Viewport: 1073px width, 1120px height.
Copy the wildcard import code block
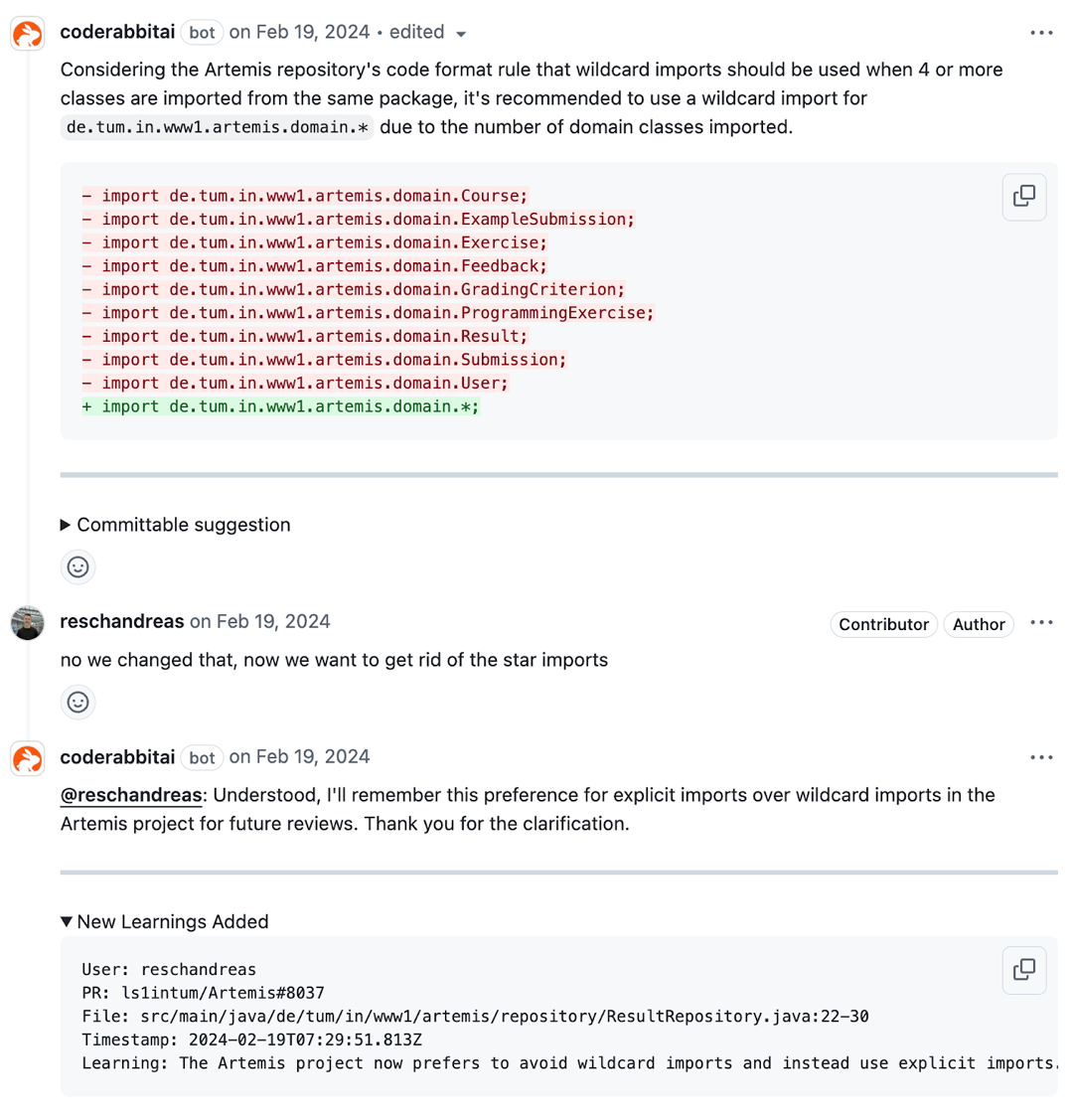tap(1023, 197)
